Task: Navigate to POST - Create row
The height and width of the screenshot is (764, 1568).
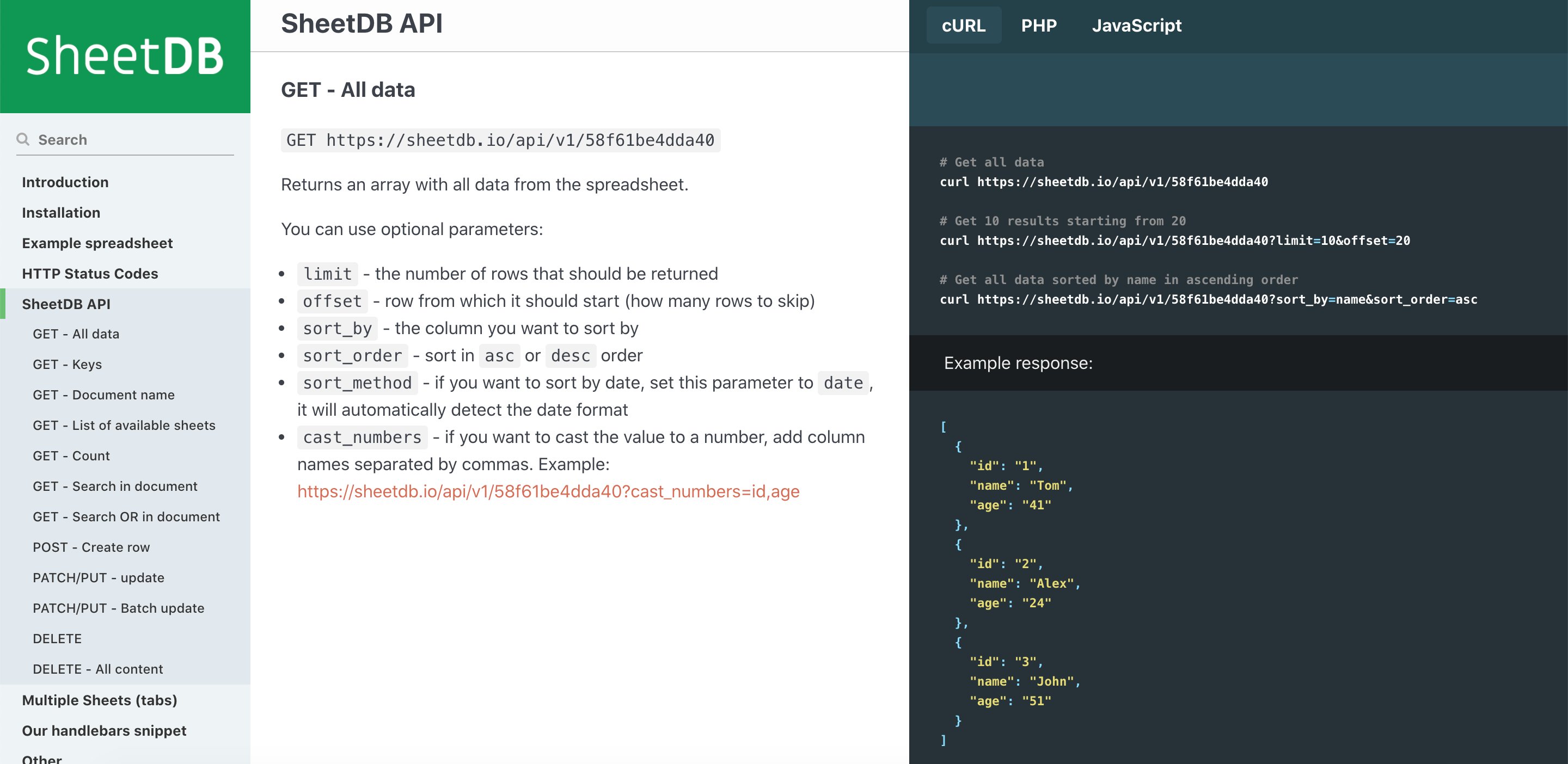Action: click(x=91, y=547)
